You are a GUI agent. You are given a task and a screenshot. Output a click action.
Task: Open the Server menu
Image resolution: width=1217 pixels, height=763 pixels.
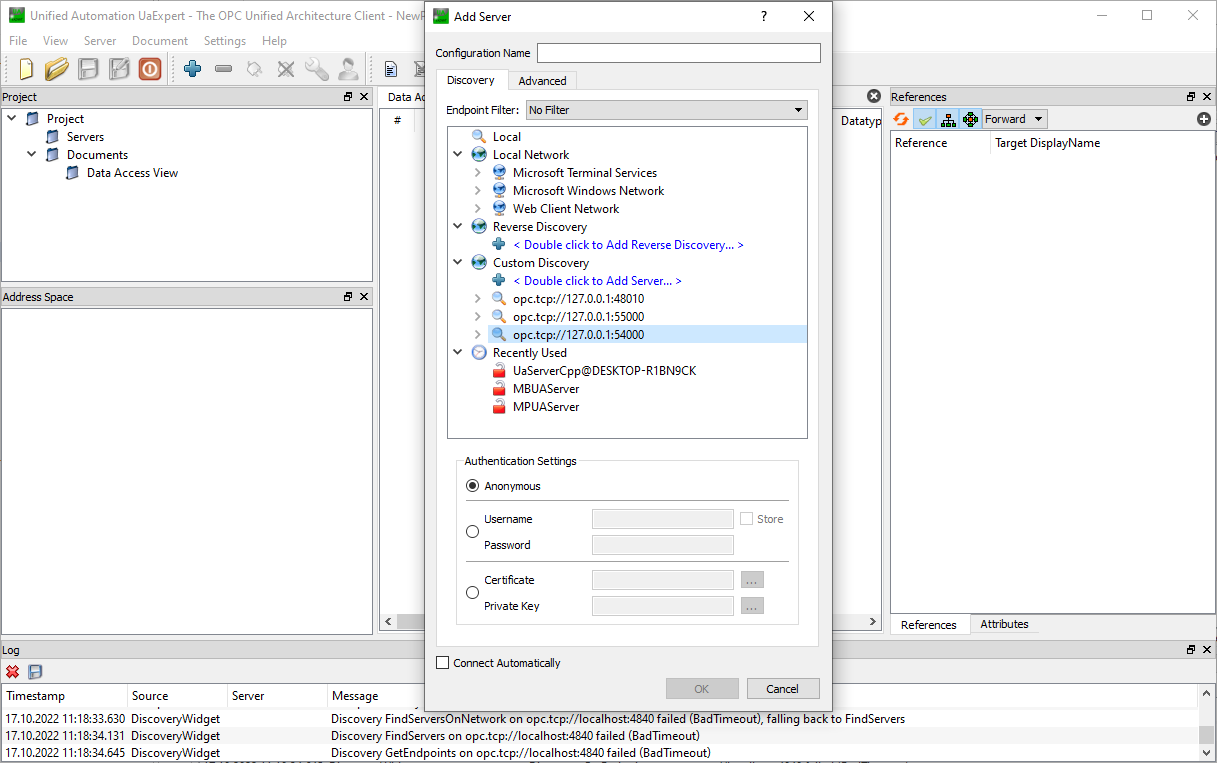point(100,41)
